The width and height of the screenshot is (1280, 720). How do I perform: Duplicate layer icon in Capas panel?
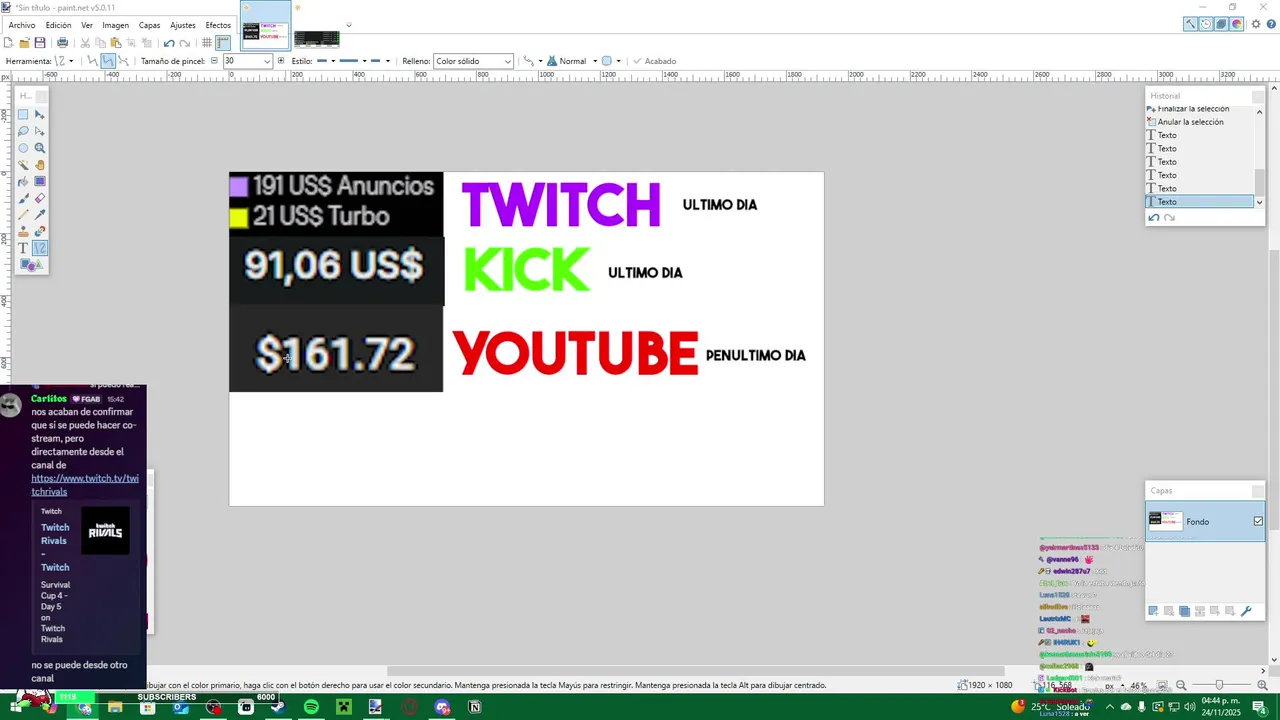click(1184, 611)
